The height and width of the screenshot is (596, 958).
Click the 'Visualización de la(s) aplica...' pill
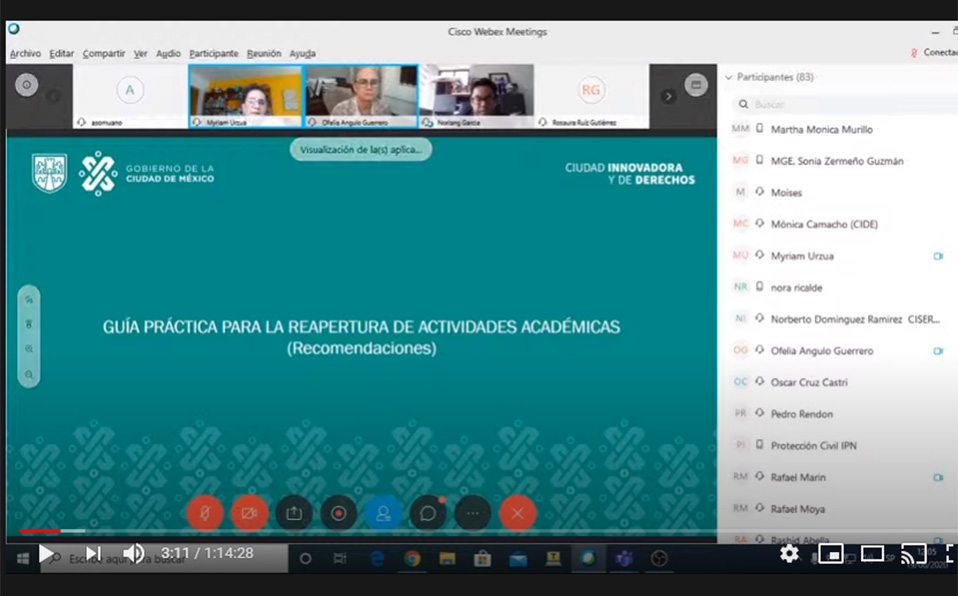pyautogui.click(x=361, y=150)
